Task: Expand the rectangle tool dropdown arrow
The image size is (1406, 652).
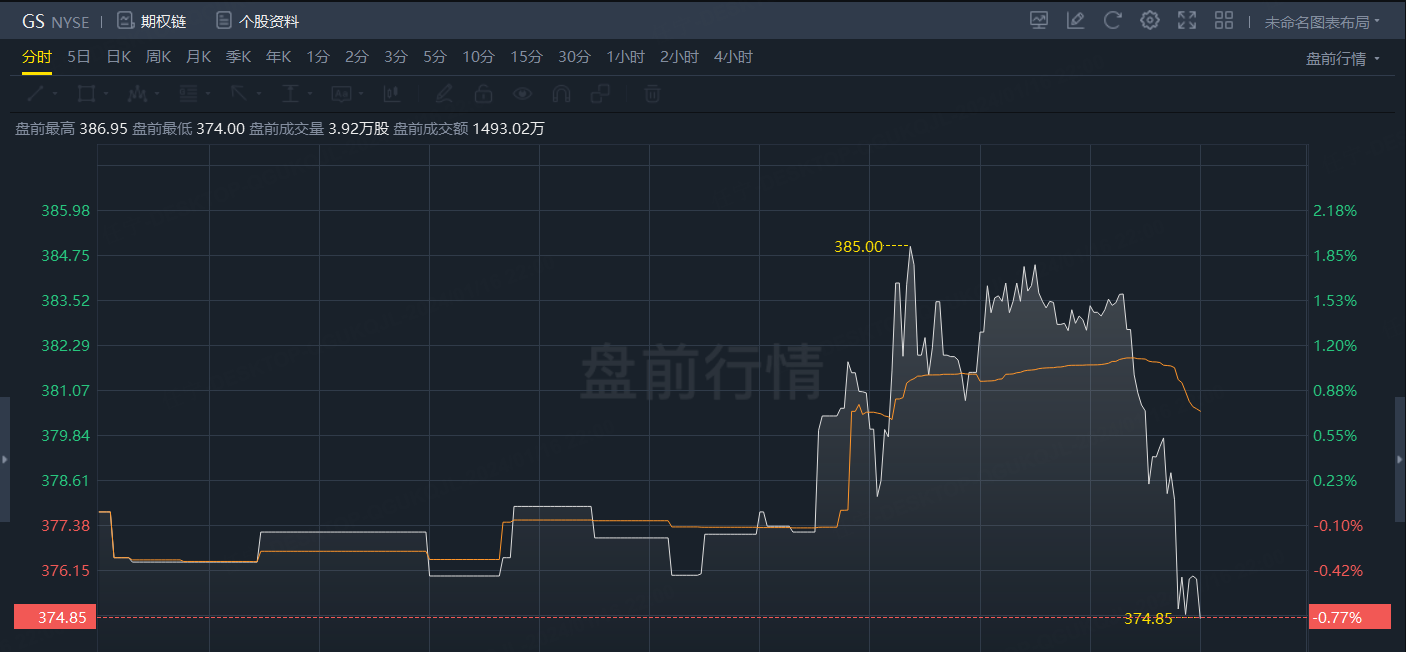Action: pyautogui.click(x=105, y=94)
